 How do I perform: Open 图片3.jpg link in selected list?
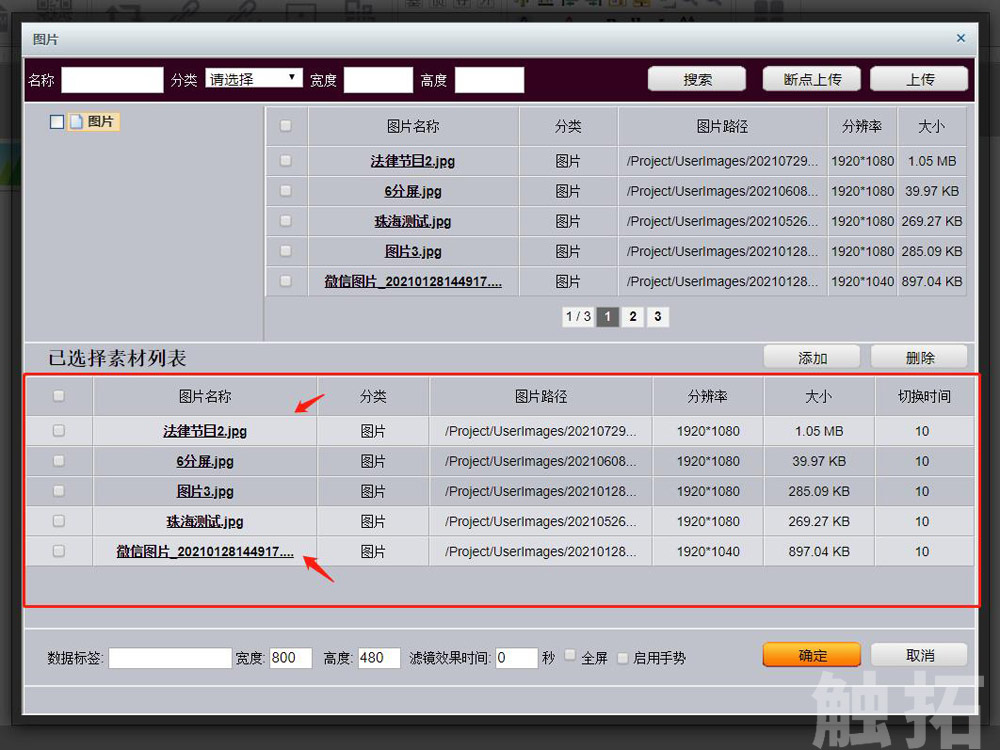tap(205, 492)
